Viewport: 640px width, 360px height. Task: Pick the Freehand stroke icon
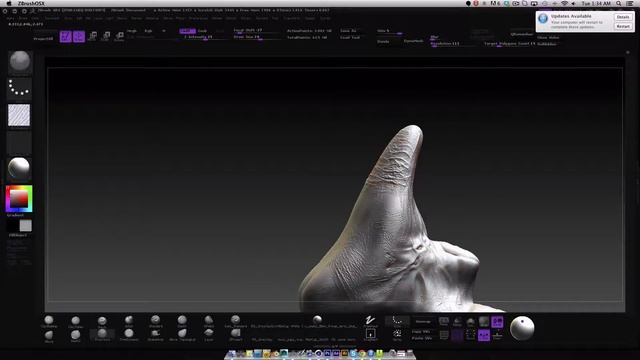[x=370, y=321]
